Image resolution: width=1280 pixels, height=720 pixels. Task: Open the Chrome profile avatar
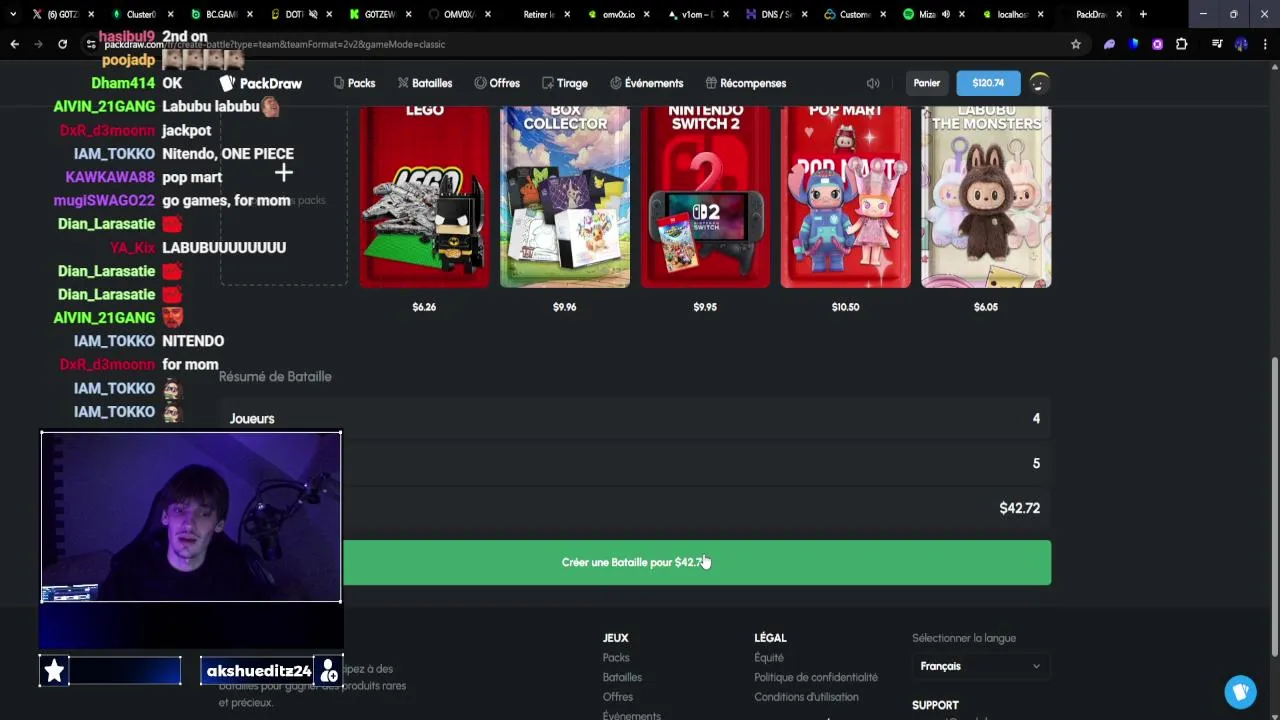click(1241, 44)
